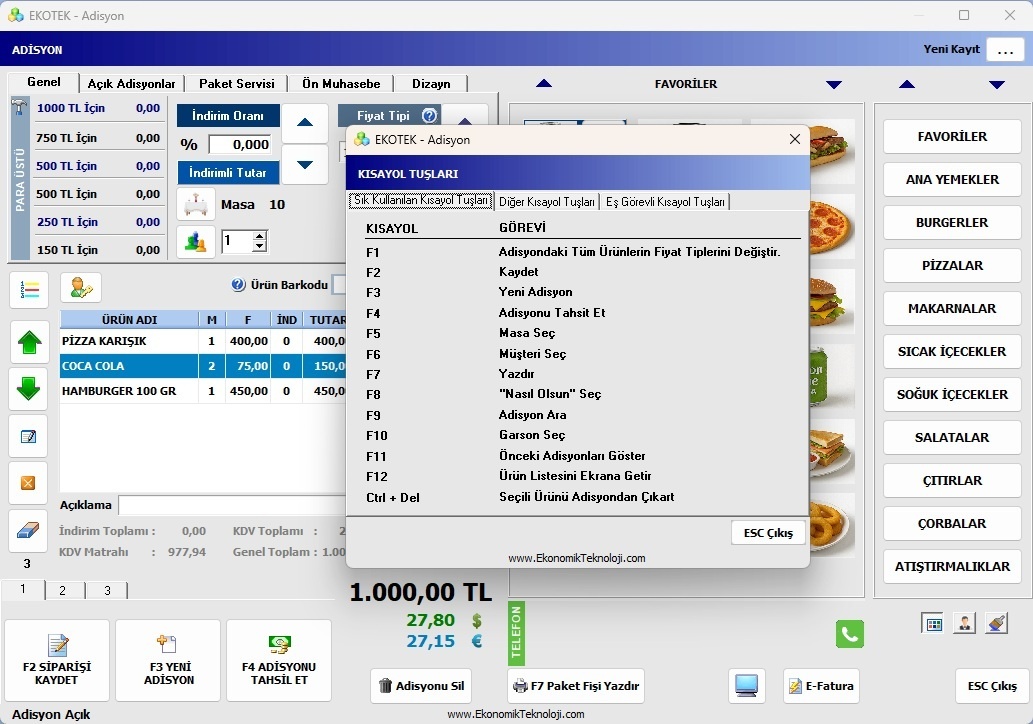The width and height of the screenshot is (1033, 724).
Task: Click the note edit icon below green arrows
Action: [x=28, y=436]
